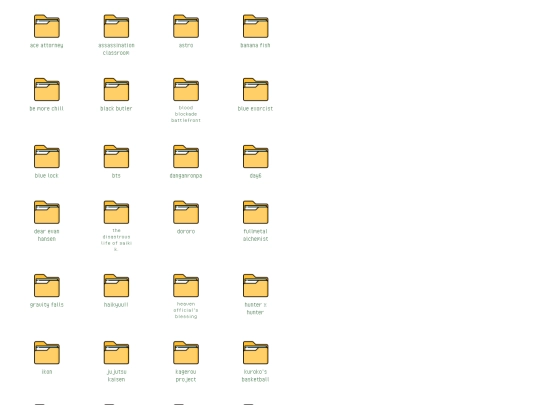Select the assassination classroom folder
Viewport: 540px width, 405px height.
coord(116,26)
